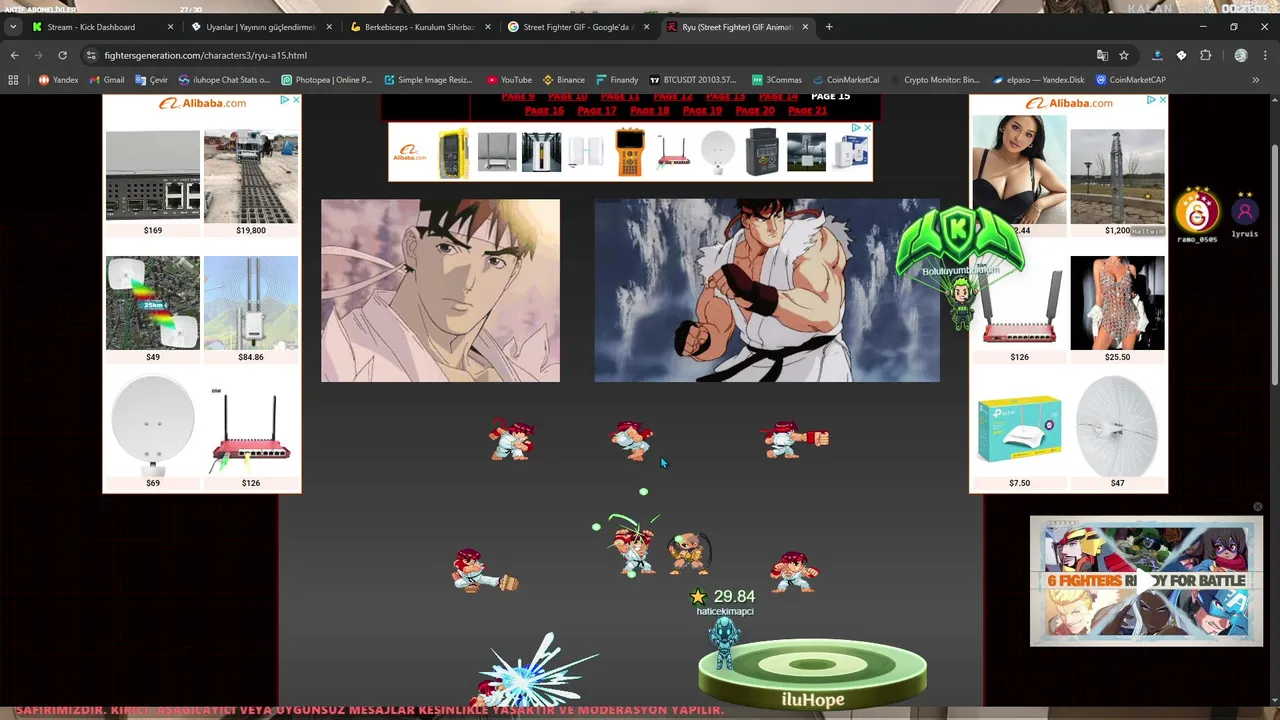
Task: Open the Binance bookmark
Action: 563,80
